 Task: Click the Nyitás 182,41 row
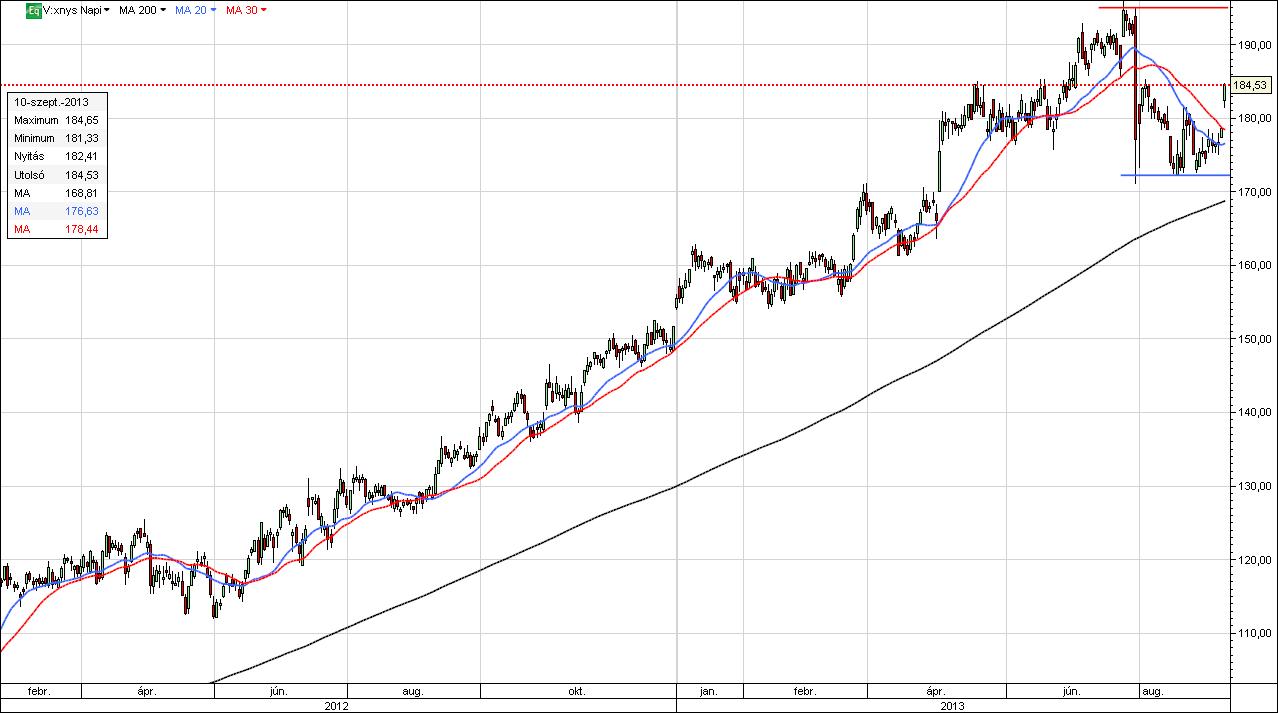(x=56, y=156)
